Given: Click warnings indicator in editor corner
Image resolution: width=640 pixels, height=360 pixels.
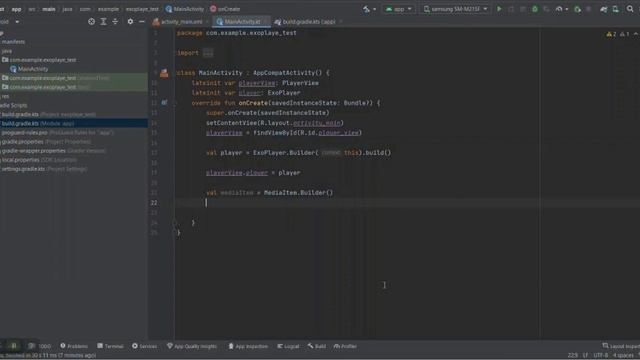Looking at the screenshot, I should [x=618, y=34].
